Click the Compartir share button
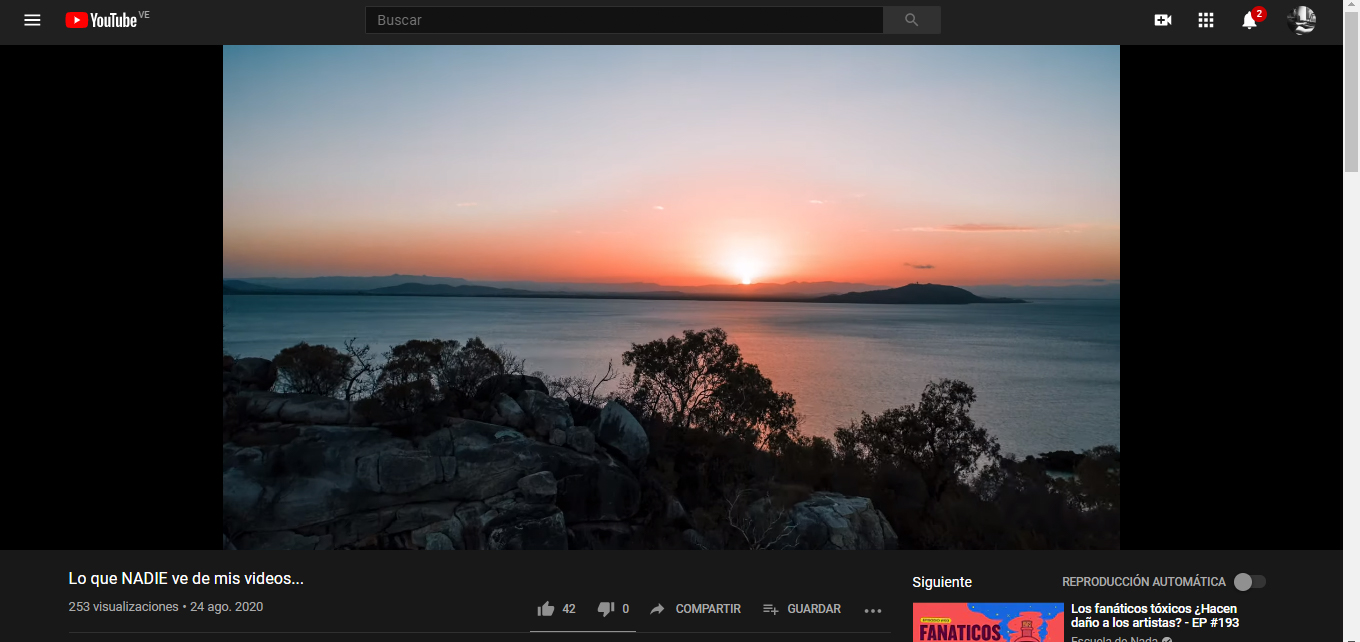This screenshot has width=1360, height=642. click(x=695, y=609)
